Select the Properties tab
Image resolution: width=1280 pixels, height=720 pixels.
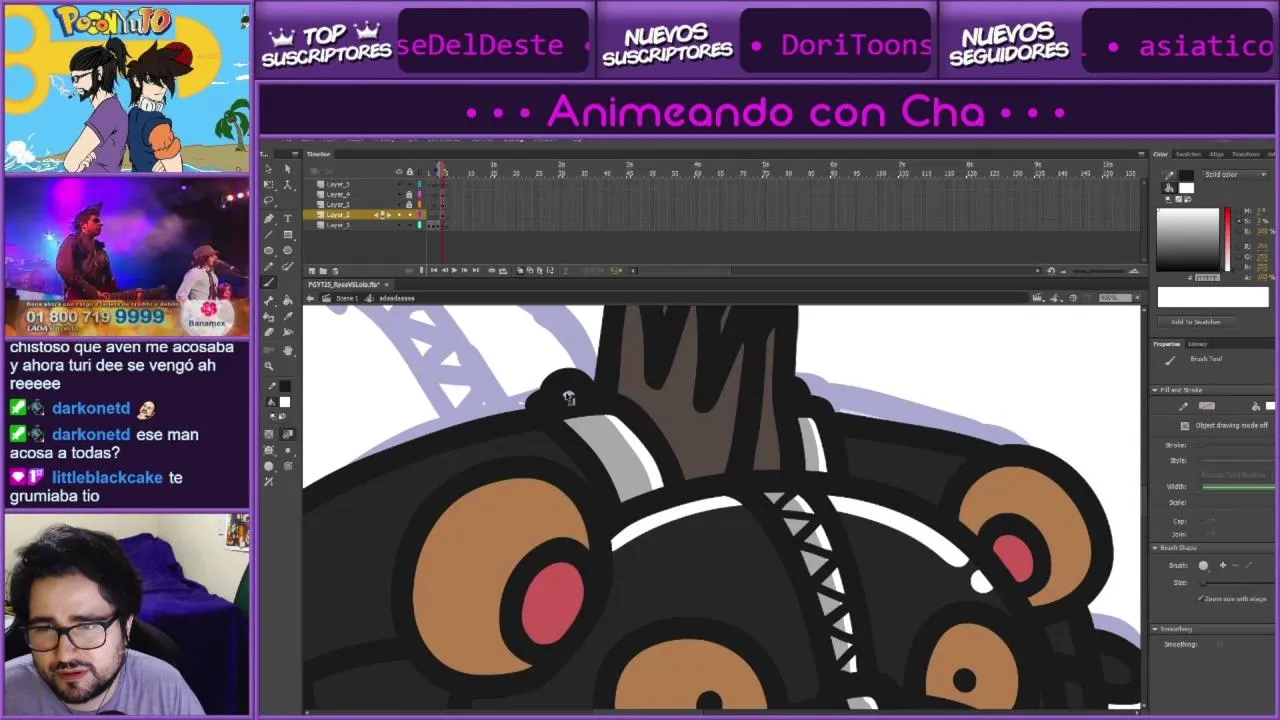click(x=1167, y=344)
